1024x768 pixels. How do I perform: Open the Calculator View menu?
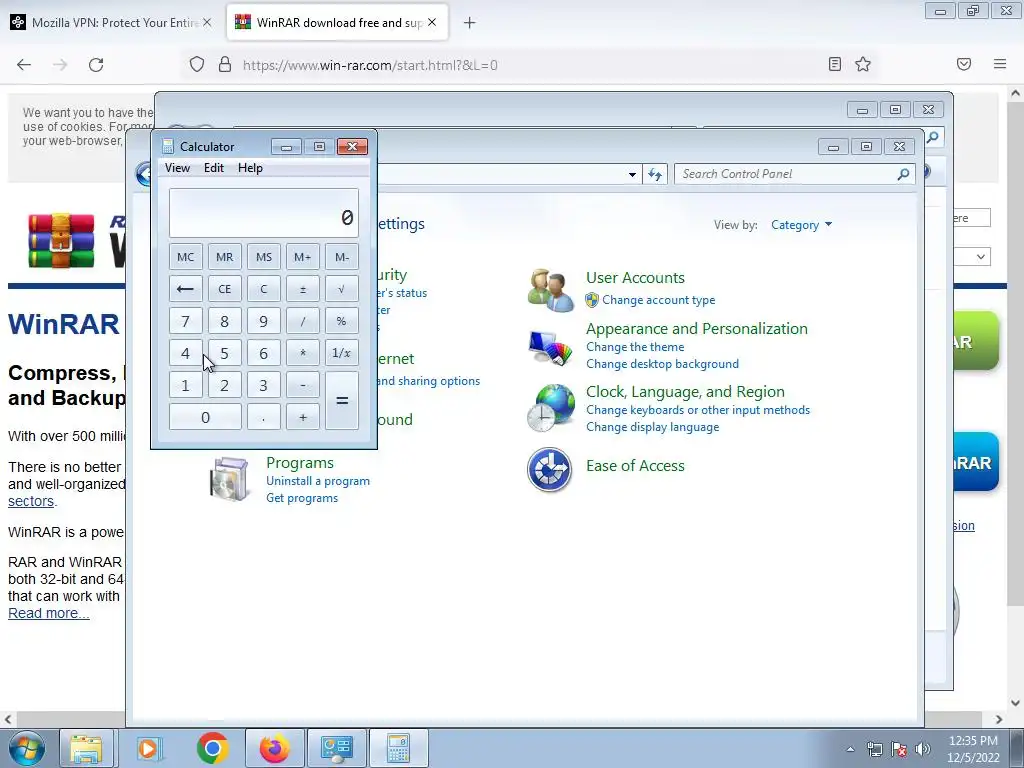point(177,168)
